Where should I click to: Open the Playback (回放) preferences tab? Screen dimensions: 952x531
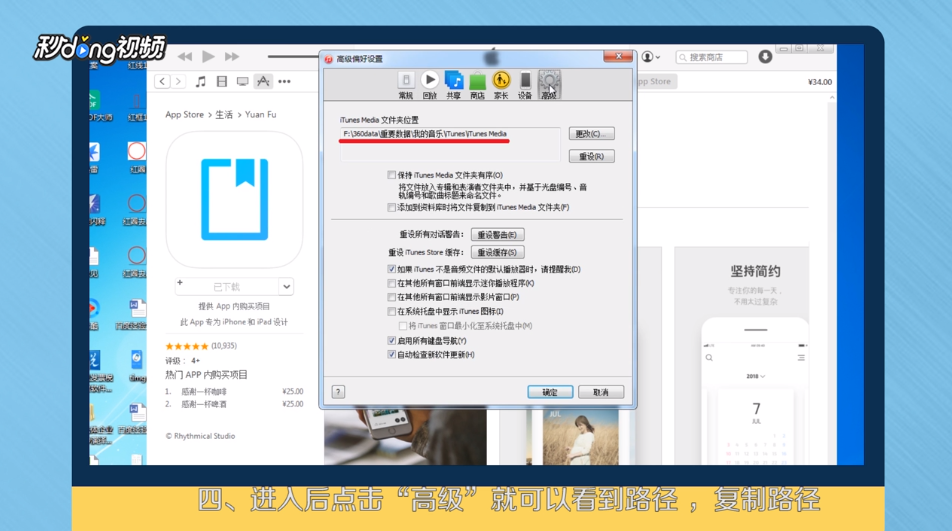tap(430, 85)
